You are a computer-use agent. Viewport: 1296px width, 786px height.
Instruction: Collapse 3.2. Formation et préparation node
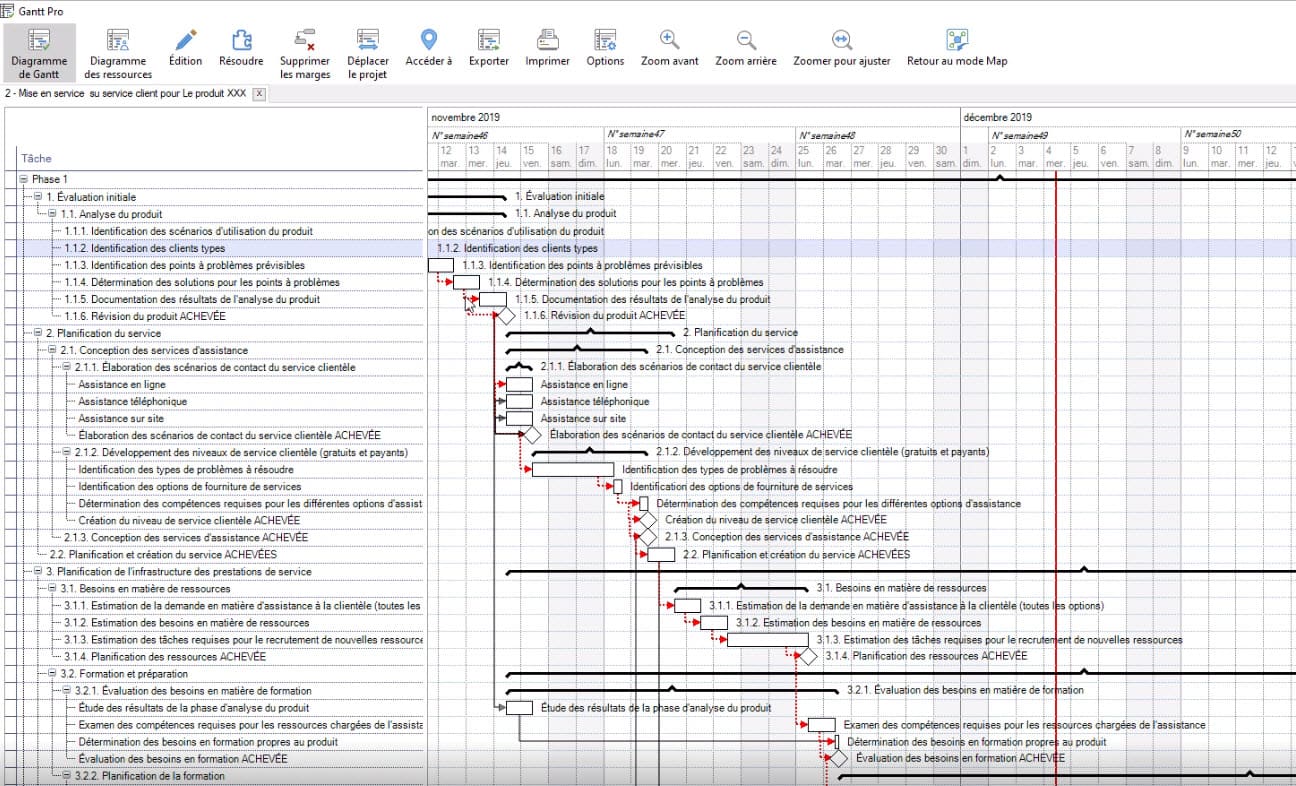point(53,674)
